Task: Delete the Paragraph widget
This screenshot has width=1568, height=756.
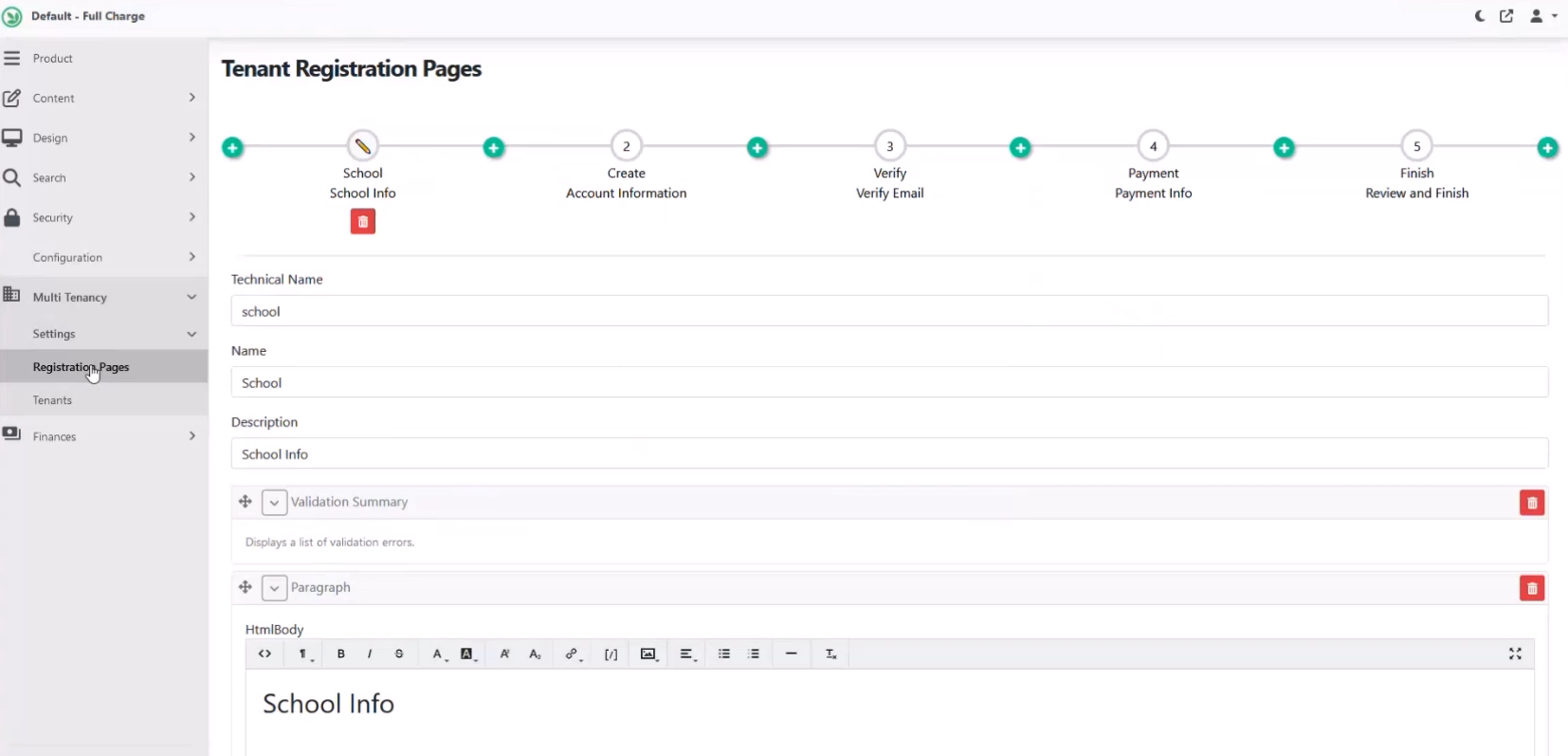Action: [x=1532, y=588]
